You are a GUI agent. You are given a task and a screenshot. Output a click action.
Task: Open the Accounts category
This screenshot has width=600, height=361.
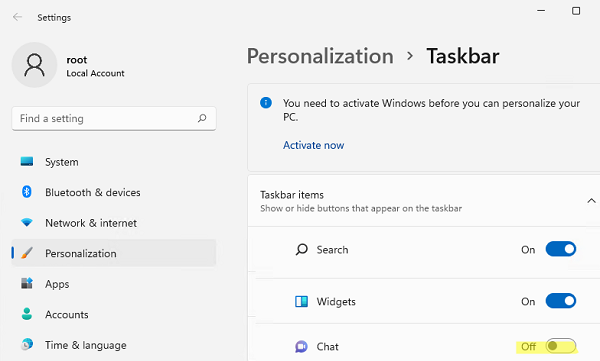pos(114,314)
